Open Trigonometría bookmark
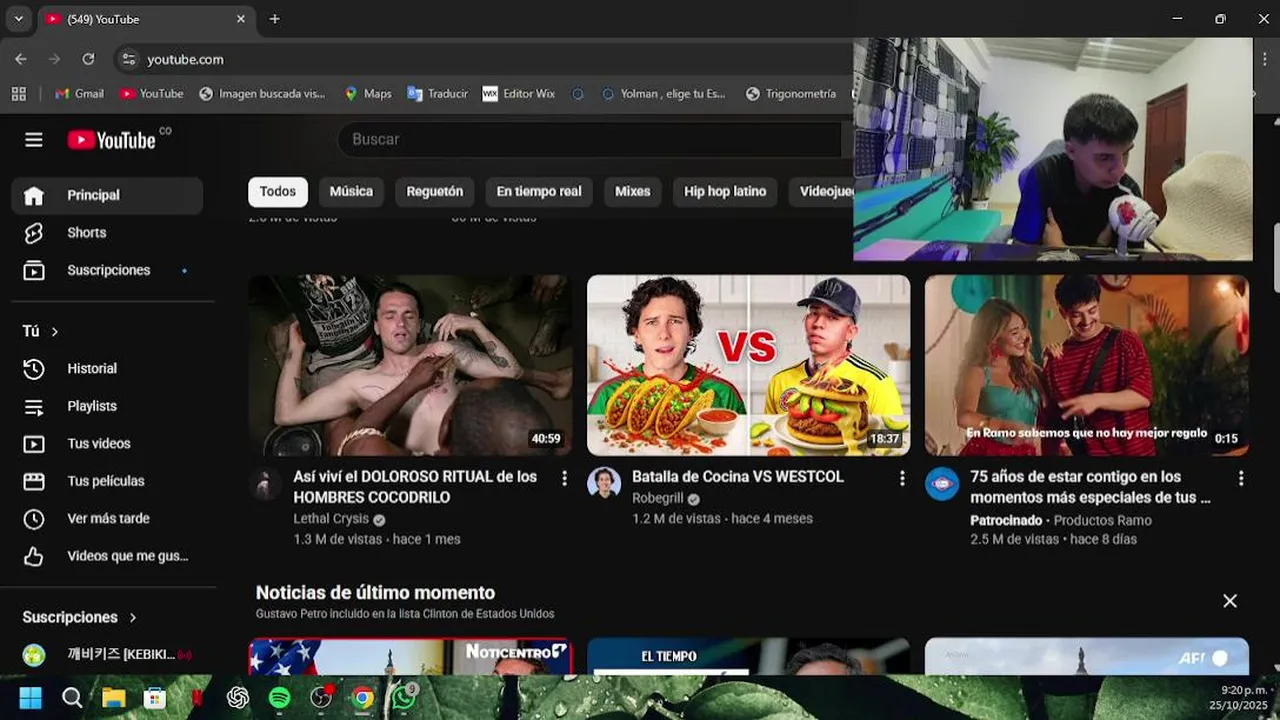1280x720 pixels. click(x=790, y=93)
